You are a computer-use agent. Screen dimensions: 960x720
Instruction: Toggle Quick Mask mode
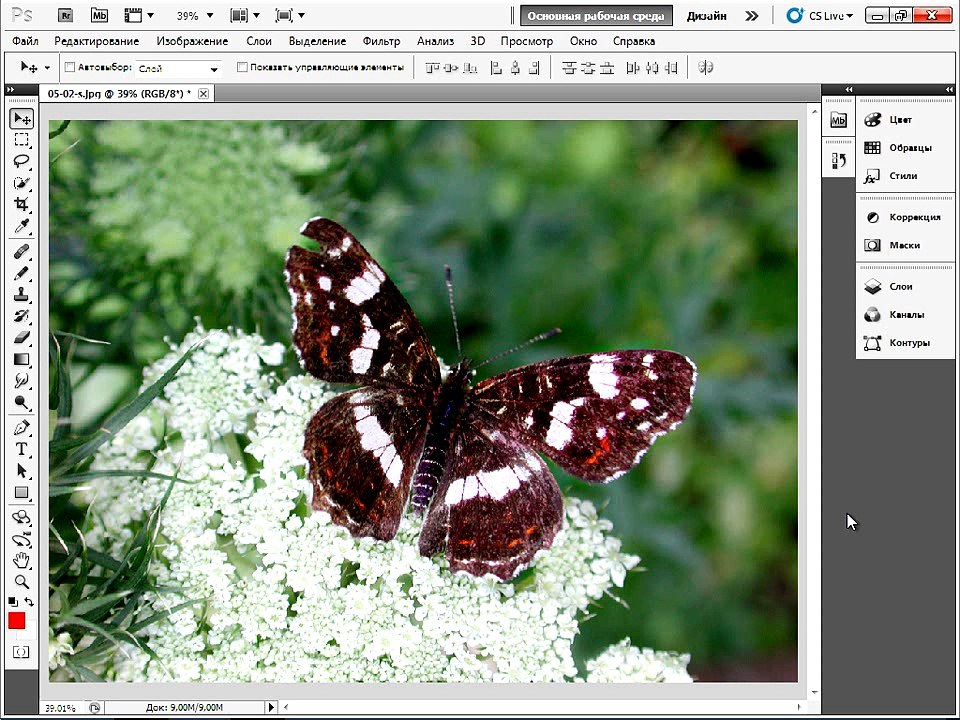tap(21, 652)
